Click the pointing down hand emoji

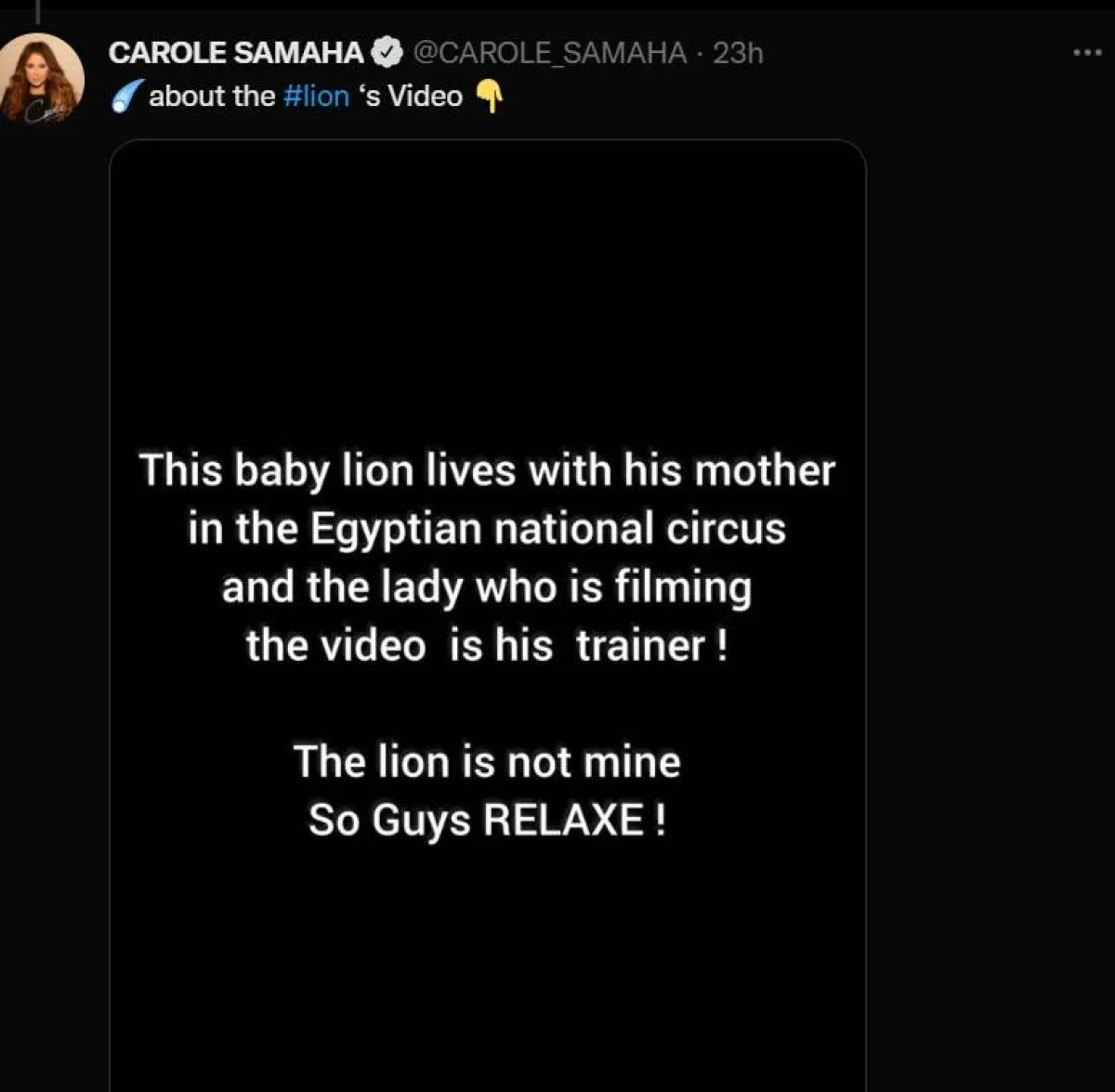pos(489,96)
